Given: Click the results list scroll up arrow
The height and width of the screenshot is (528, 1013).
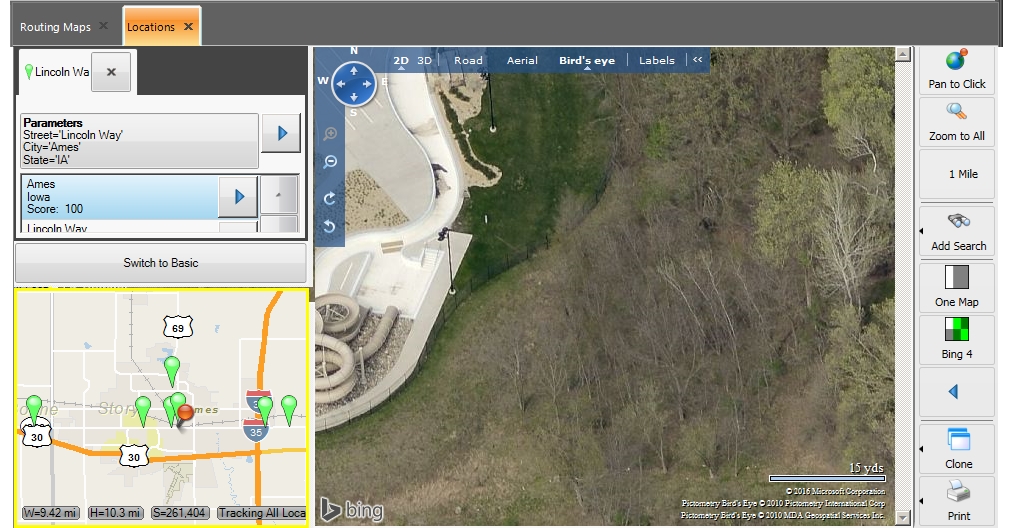Looking at the screenshot, I should point(278,195).
